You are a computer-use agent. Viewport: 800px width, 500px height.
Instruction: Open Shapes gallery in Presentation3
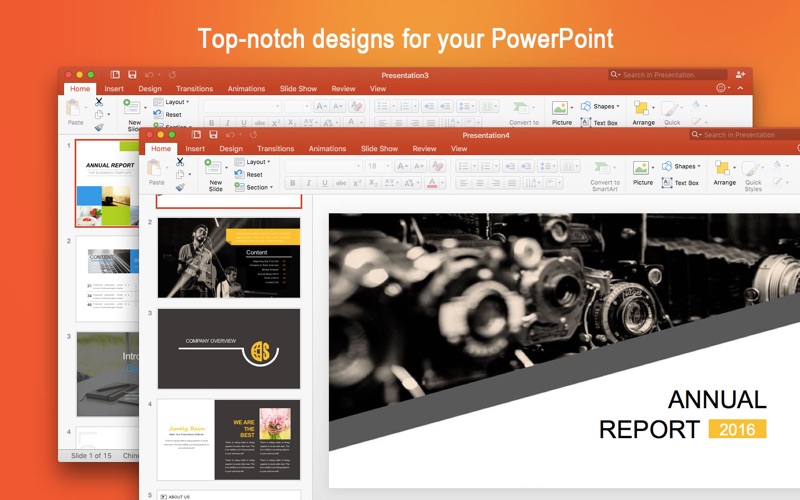(600, 106)
